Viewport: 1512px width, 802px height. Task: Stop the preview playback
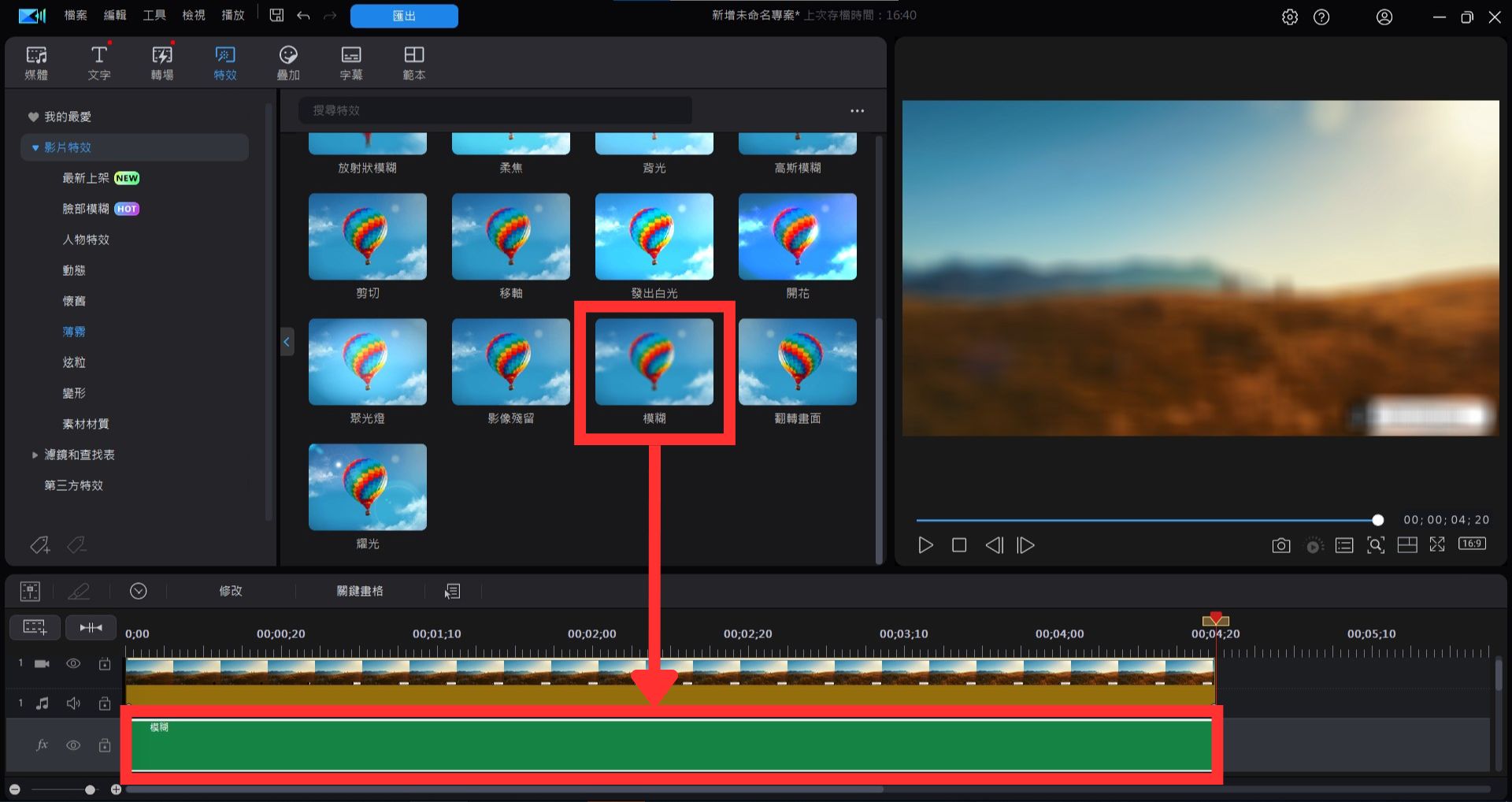(959, 545)
